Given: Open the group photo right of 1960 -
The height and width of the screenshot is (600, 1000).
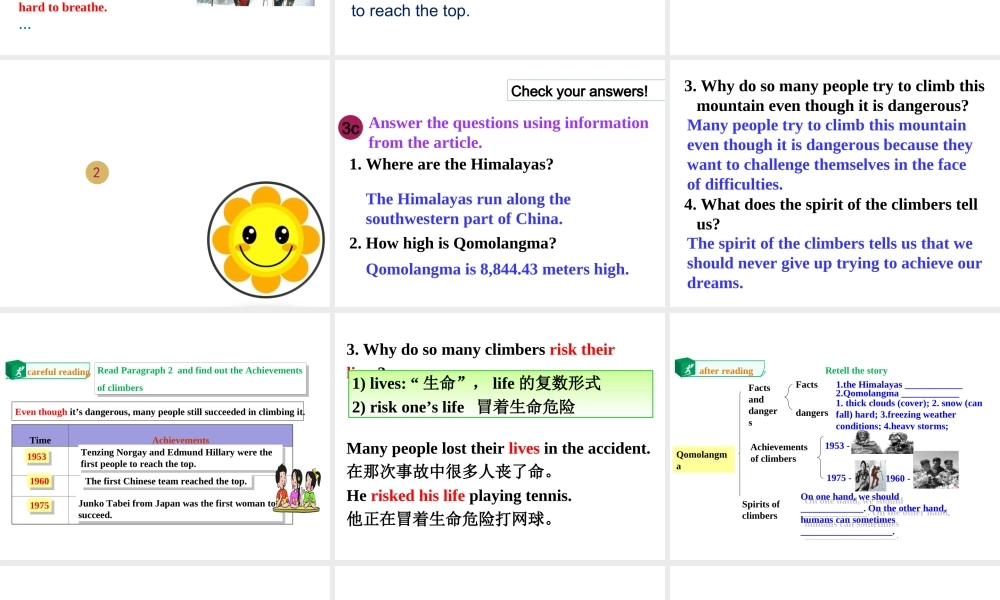Looking at the screenshot, I should tap(936, 471).
